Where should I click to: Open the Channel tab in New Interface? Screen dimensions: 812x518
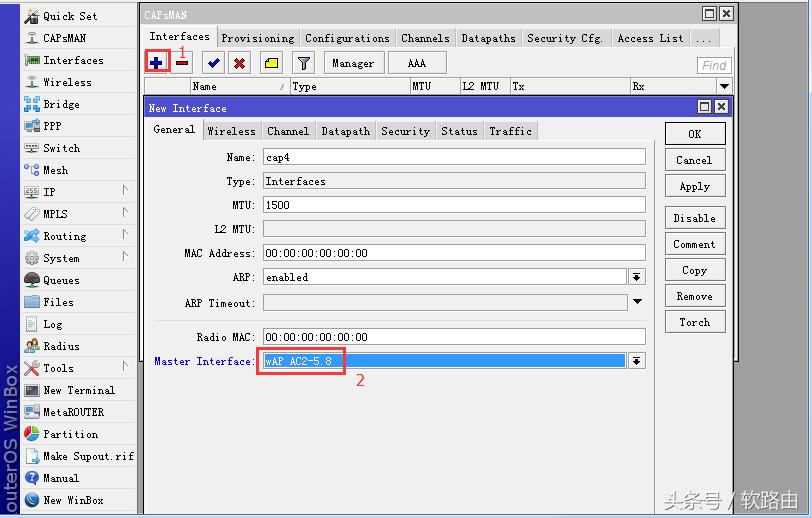pyautogui.click(x=288, y=132)
